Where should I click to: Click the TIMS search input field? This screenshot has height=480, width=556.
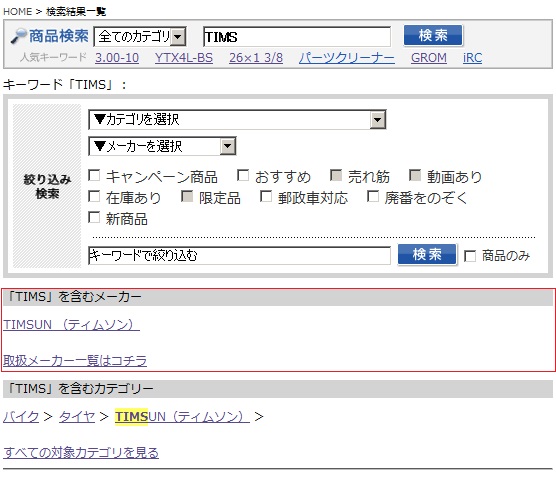point(297,37)
